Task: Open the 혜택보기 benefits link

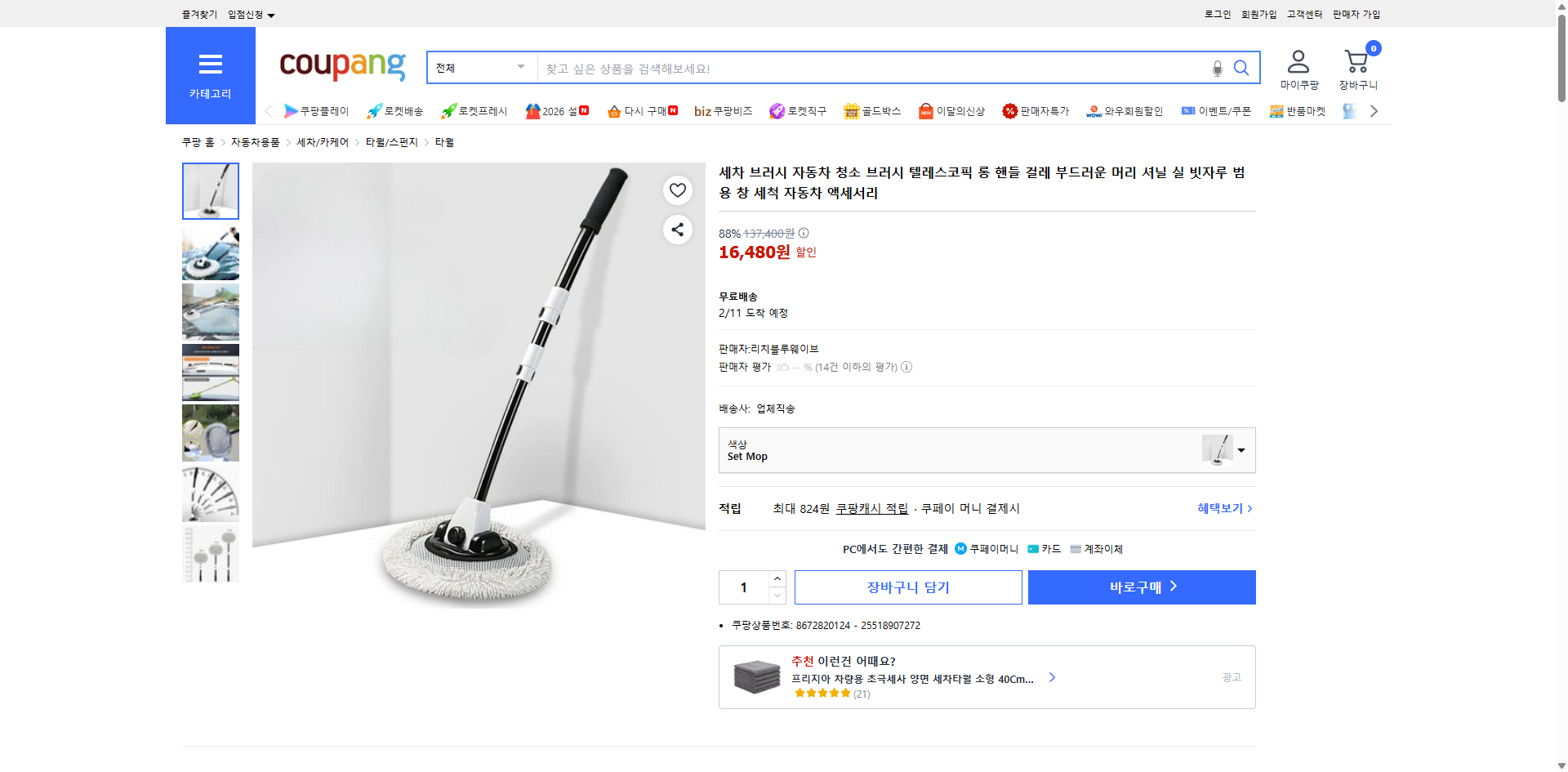Action: 1221,508
